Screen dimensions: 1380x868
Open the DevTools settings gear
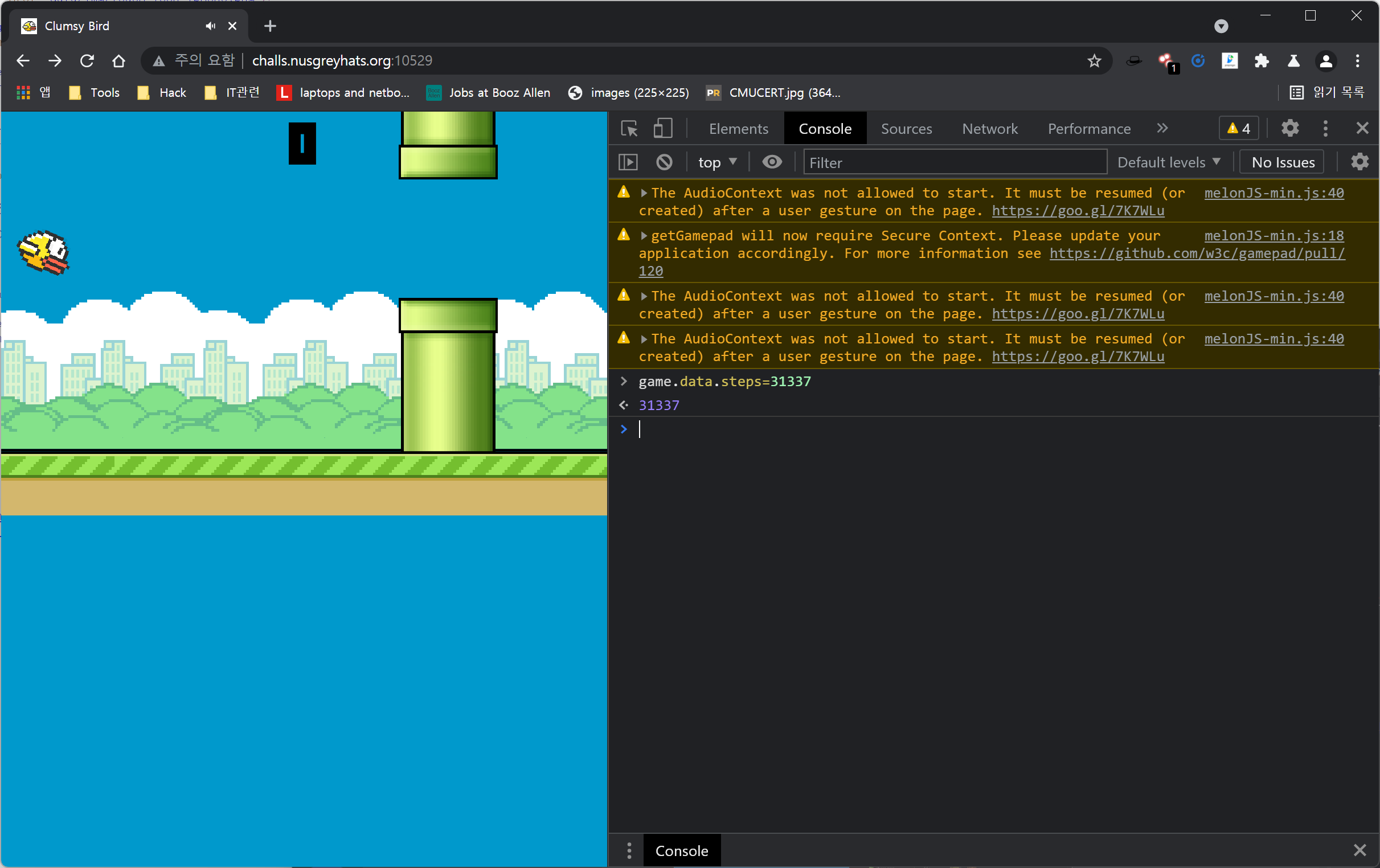[1289, 128]
